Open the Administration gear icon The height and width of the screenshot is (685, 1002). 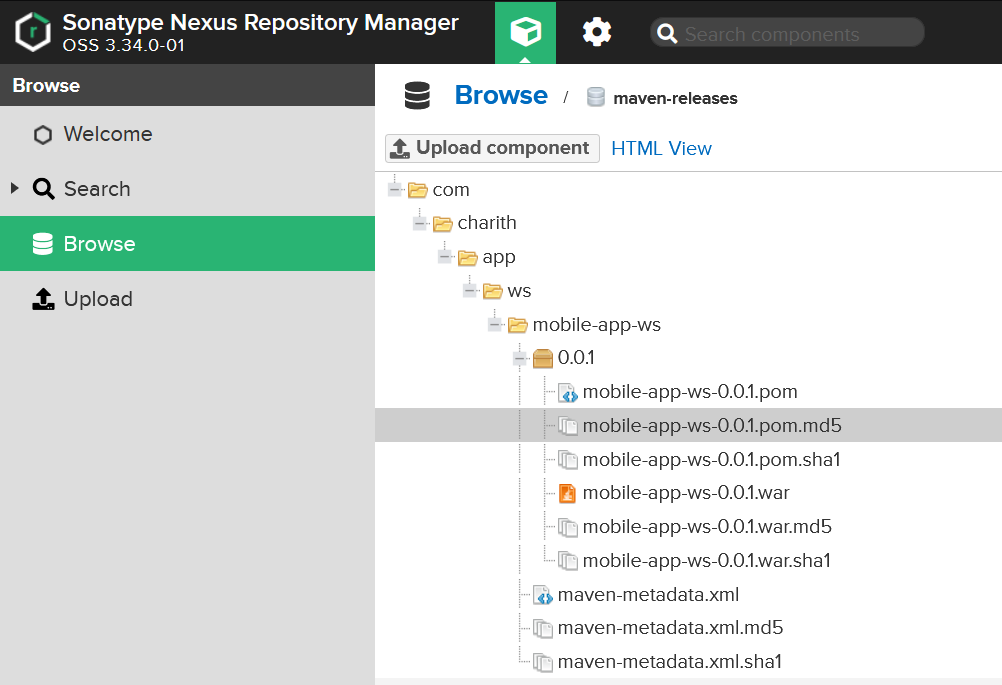[x=597, y=32]
